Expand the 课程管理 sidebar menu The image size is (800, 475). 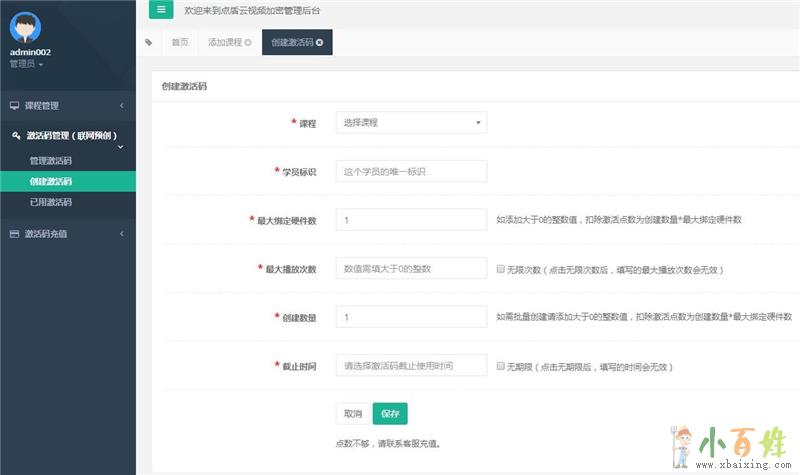[x=67, y=105]
